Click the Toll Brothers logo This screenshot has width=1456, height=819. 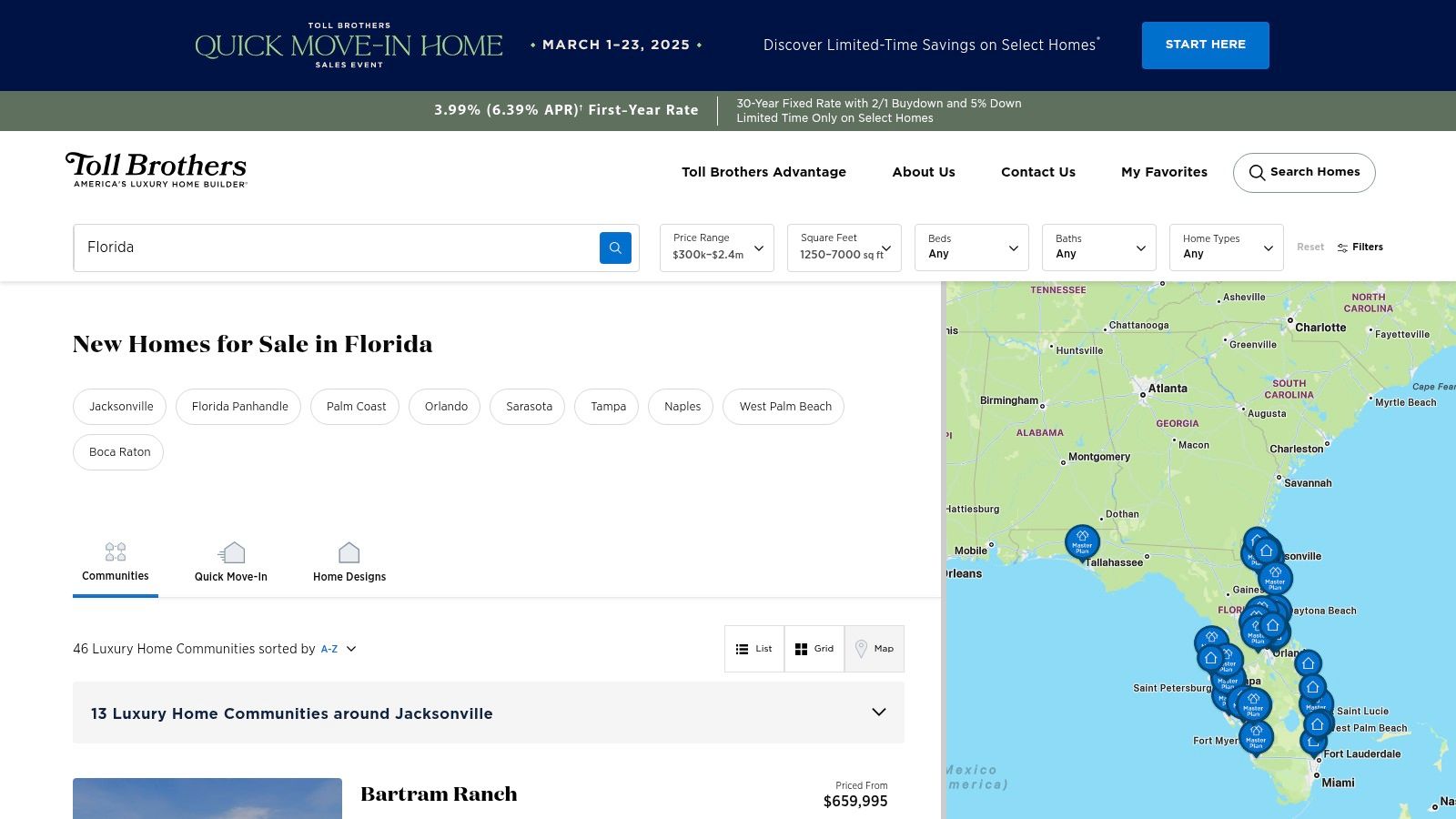(156, 170)
